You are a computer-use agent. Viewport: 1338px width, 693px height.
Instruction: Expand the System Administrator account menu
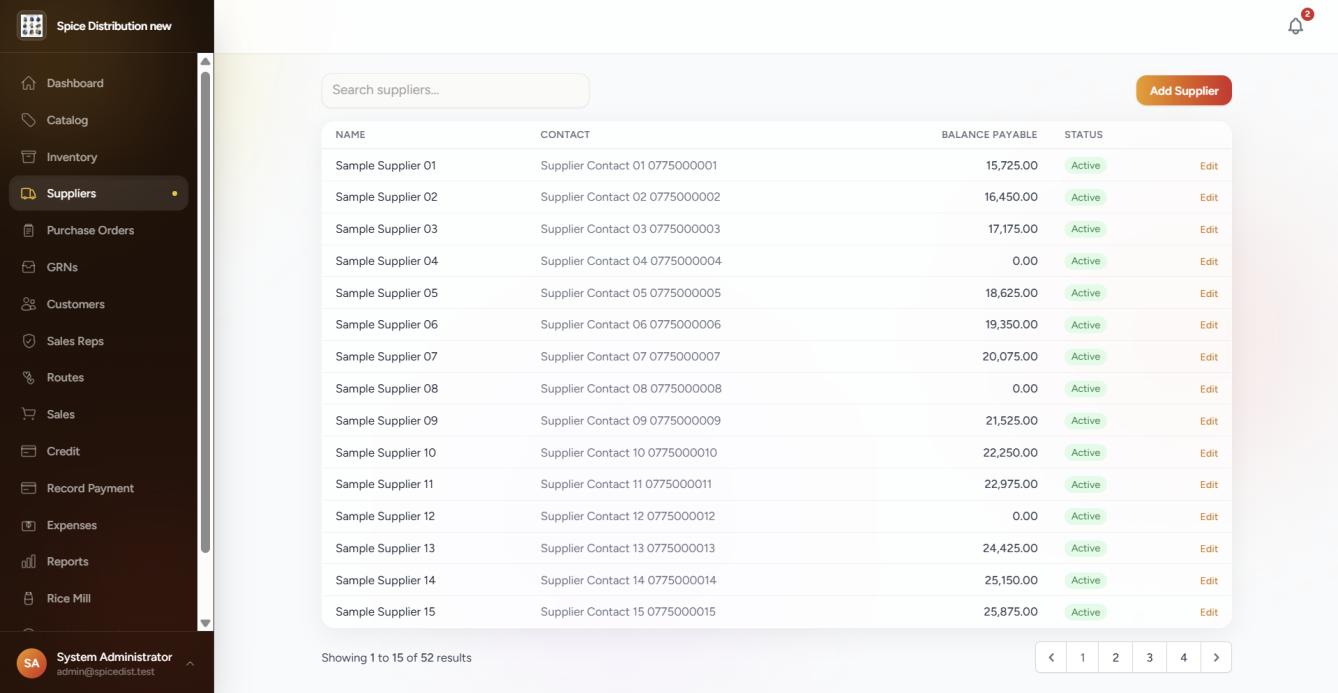click(x=106, y=663)
